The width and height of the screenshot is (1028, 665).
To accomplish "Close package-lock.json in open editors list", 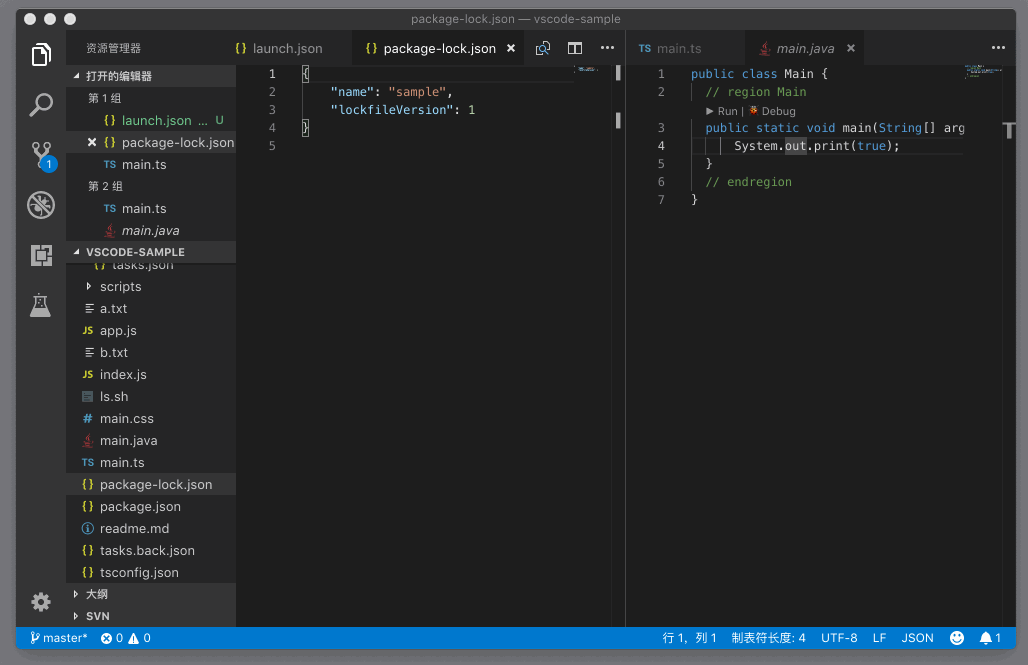I will pos(92,142).
